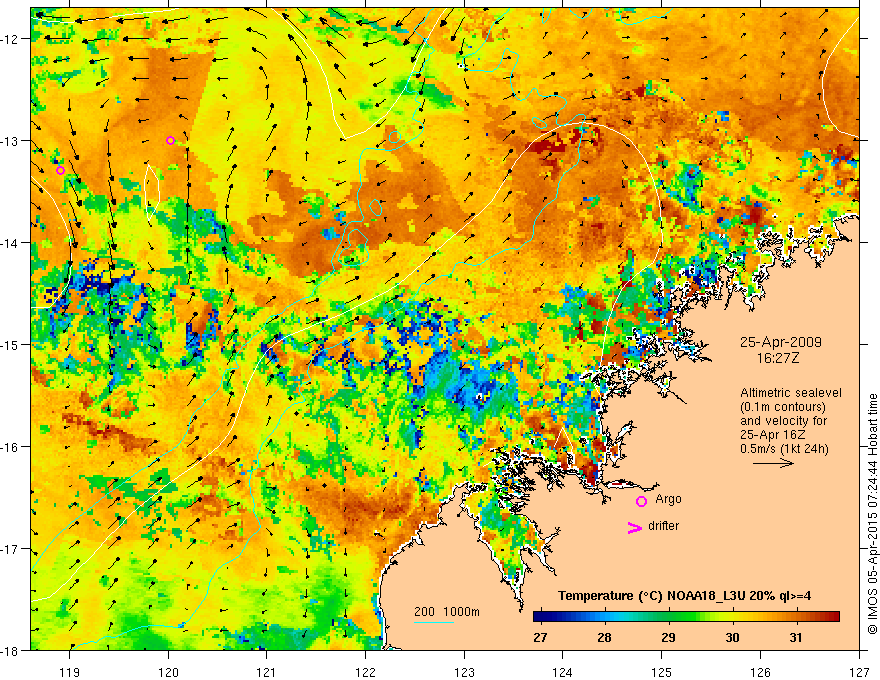Click the '28' color bar tick label
This screenshot has height=680, width=880.
(x=604, y=637)
